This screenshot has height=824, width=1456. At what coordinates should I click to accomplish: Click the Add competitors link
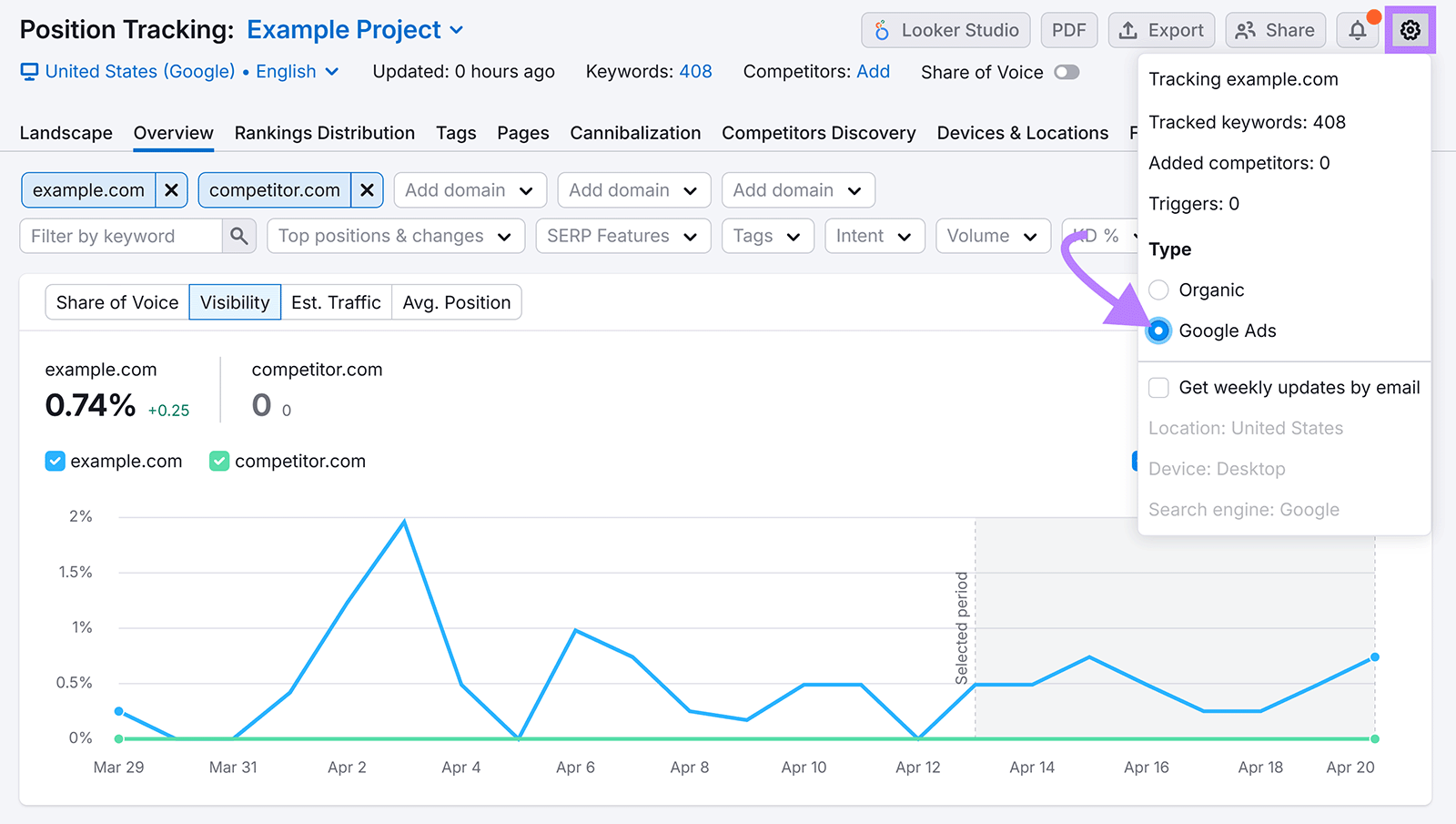pyautogui.click(x=873, y=71)
